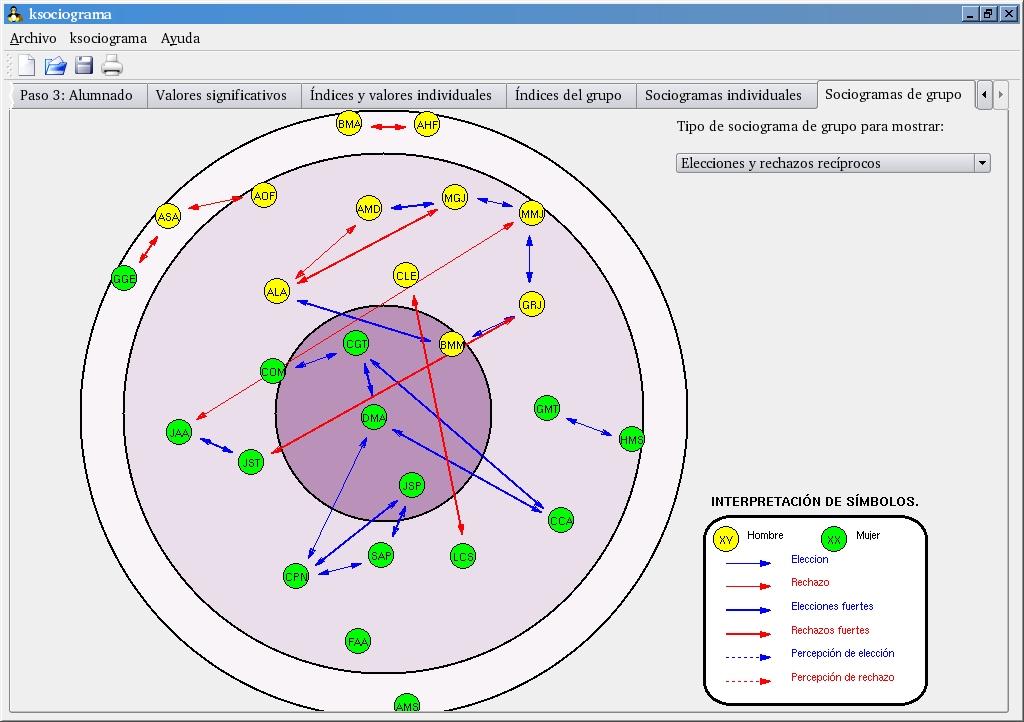Click the Percepción de rechazo legend label
The image size is (1024, 722).
click(842, 678)
